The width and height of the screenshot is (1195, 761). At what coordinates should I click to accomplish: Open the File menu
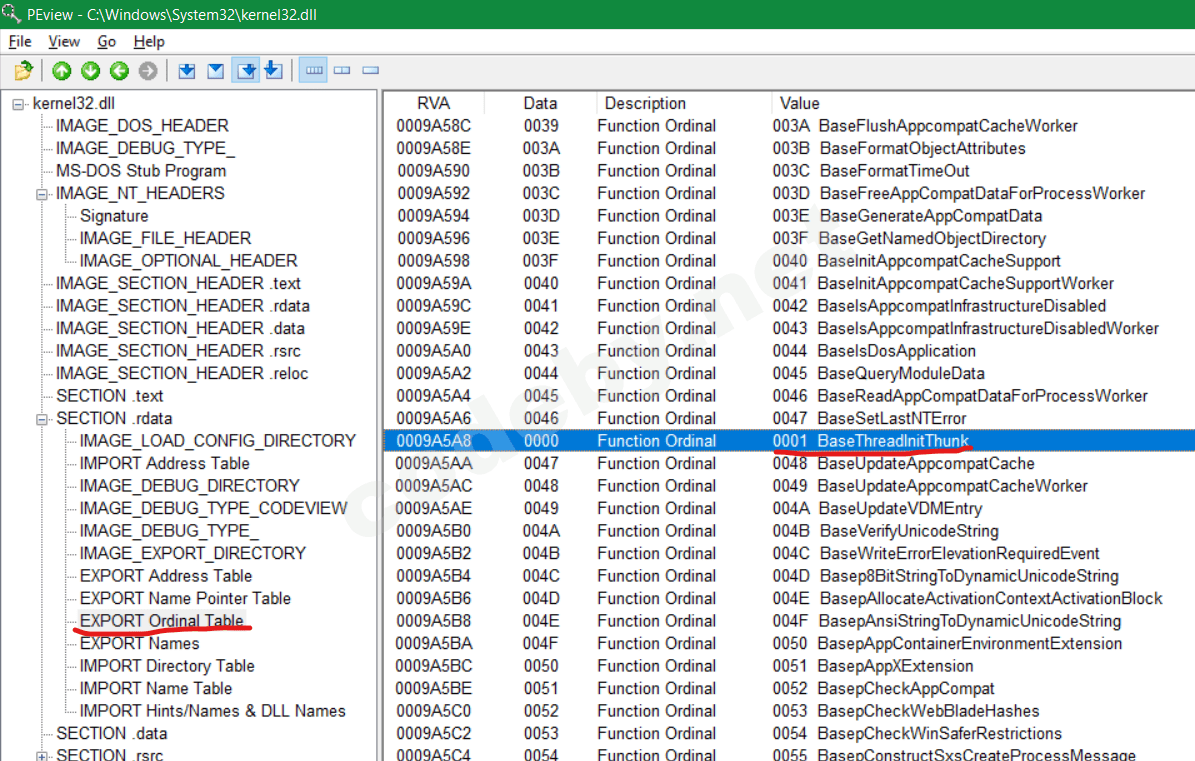point(20,42)
